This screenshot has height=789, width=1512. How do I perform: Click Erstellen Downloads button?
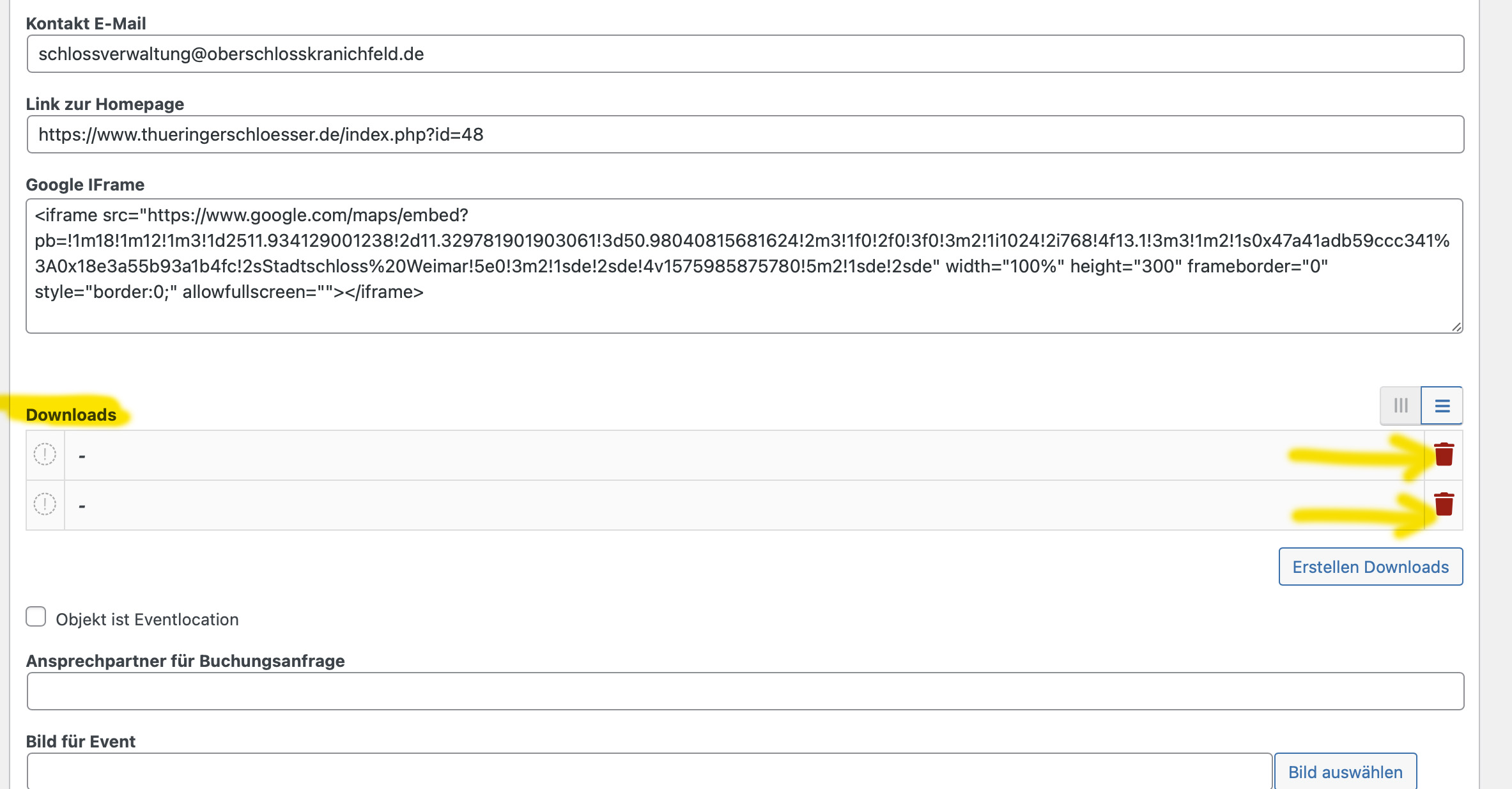tap(1371, 566)
